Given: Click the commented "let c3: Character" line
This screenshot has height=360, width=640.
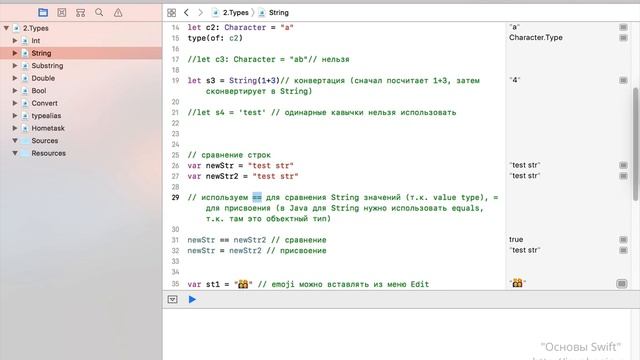Looking at the screenshot, I should (268, 59).
